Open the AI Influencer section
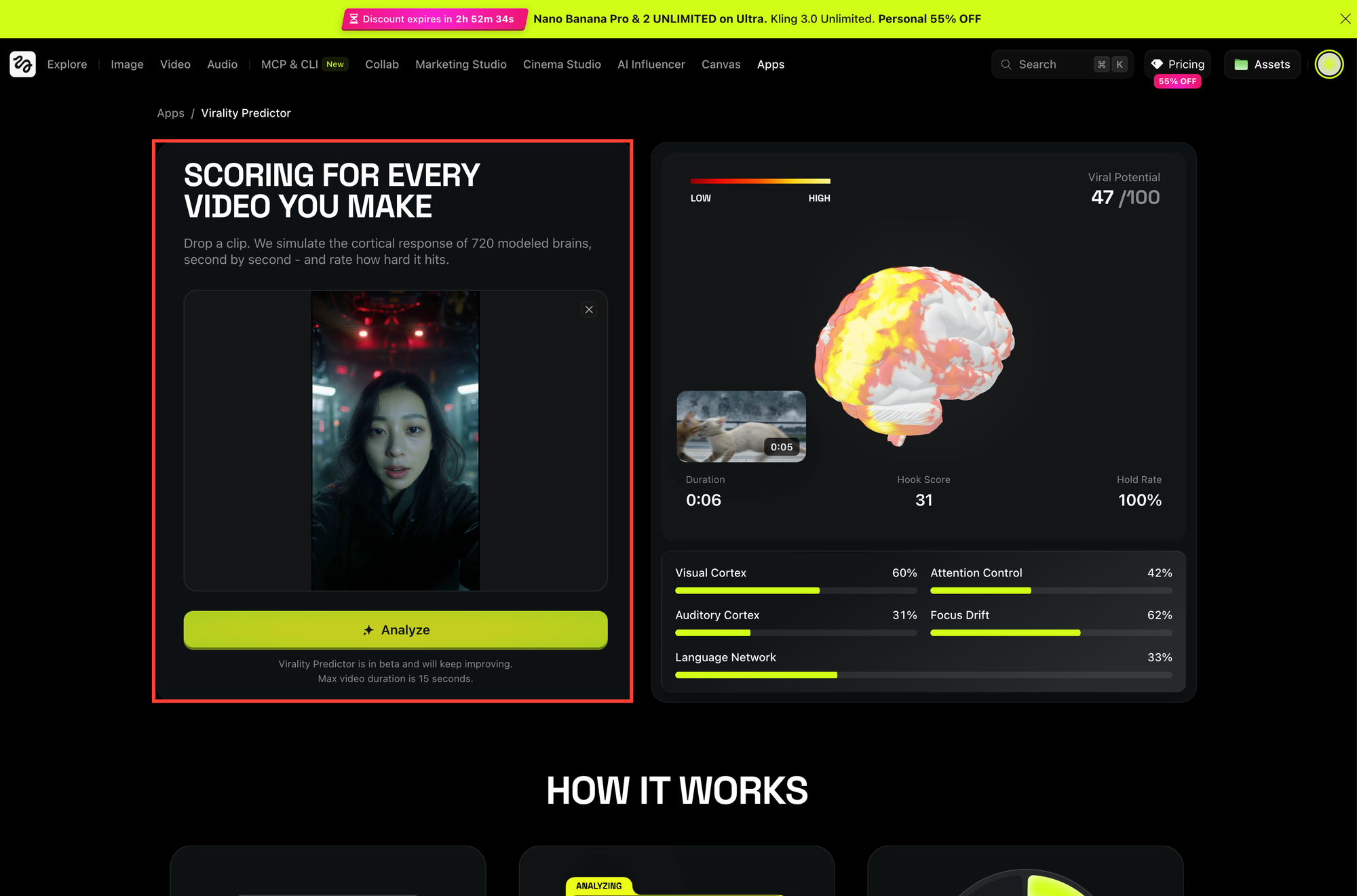Screen dimensions: 1357x896 651,64
